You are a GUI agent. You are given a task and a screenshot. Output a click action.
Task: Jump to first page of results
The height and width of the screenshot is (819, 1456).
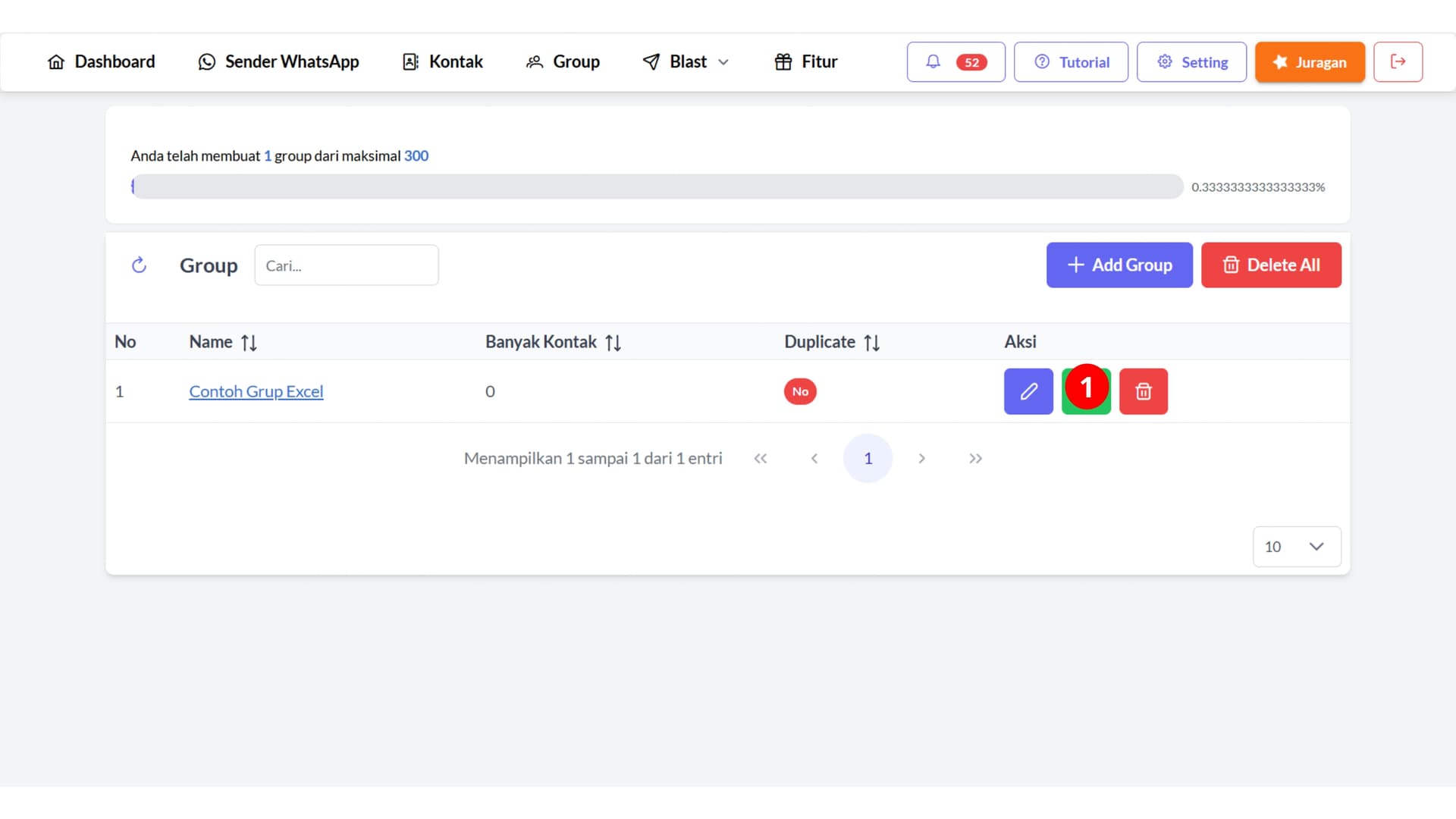pos(761,459)
